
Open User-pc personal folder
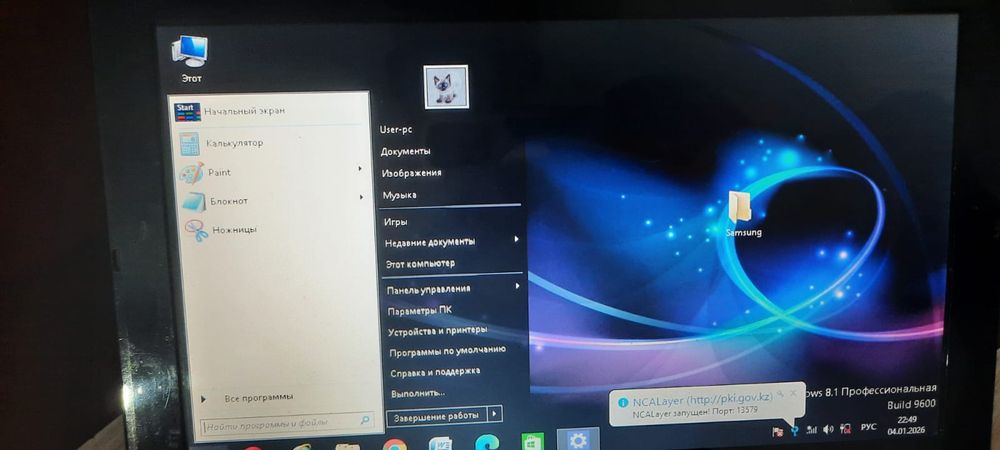(396, 129)
